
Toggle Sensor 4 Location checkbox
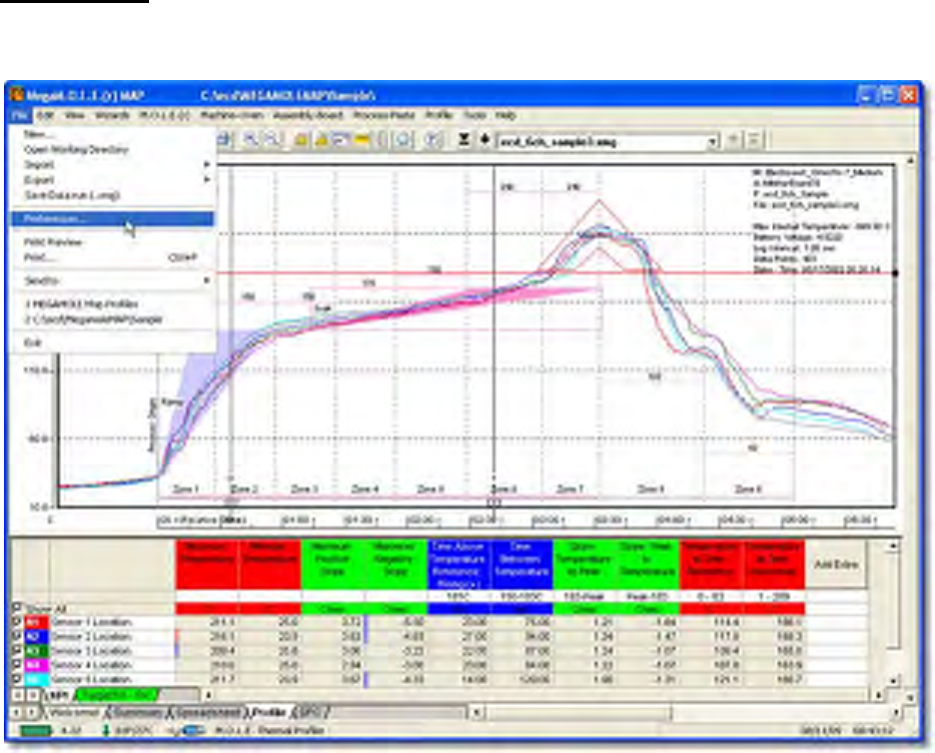tap(17, 665)
